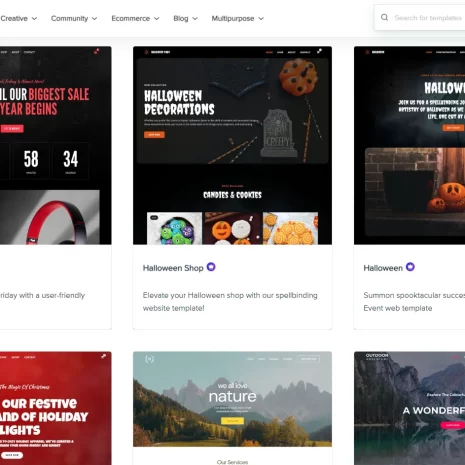Image resolution: width=465 pixels, height=465 pixels.
Task: Click the logo icon in nature template preview
Action: tap(149, 359)
